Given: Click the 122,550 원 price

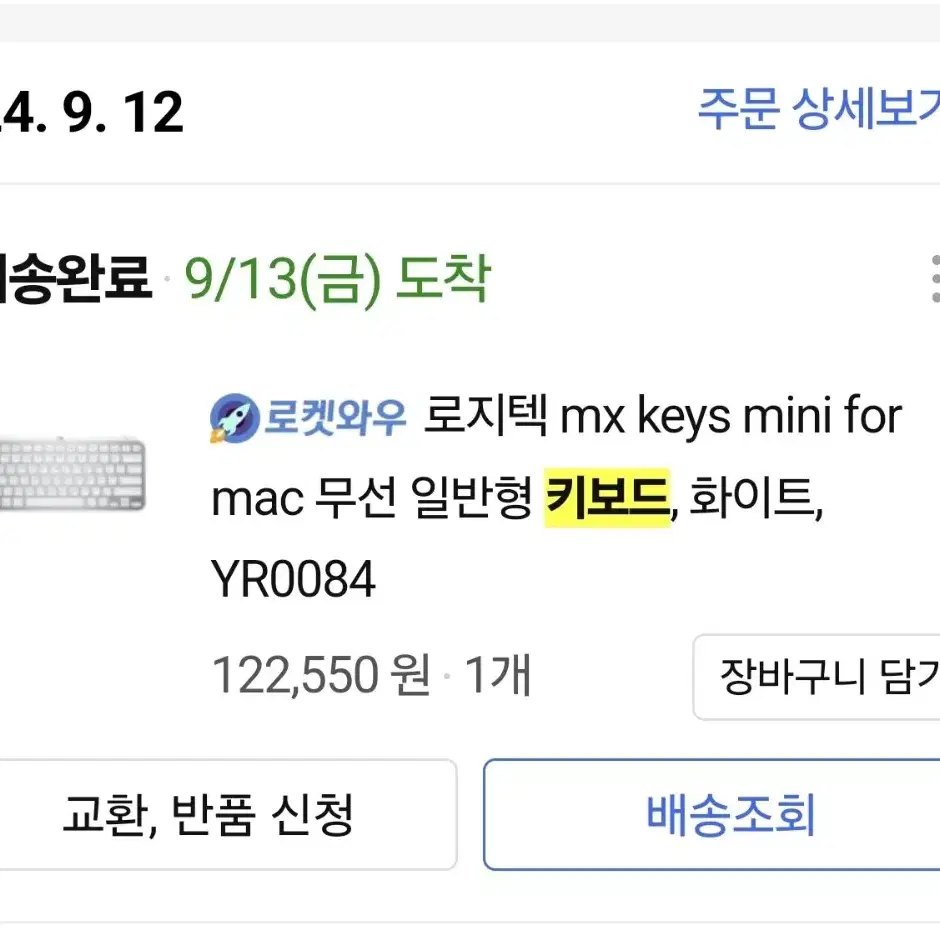Looking at the screenshot, I should click(321, 676).
